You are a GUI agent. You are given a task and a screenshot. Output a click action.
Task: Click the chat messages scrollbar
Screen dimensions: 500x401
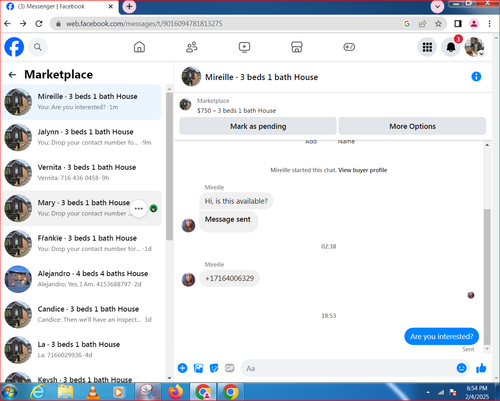(x=487, y=277)
